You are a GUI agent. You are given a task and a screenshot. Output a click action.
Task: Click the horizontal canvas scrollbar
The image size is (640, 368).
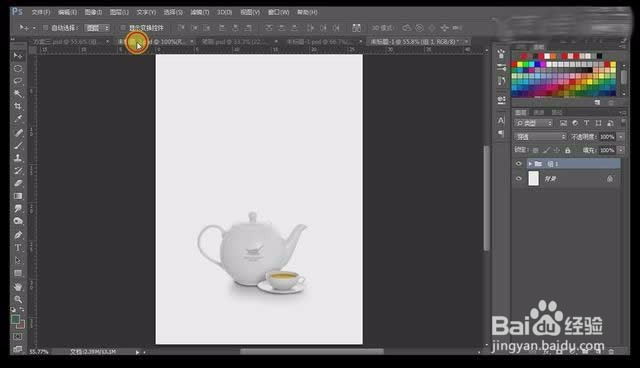point(312,351)
